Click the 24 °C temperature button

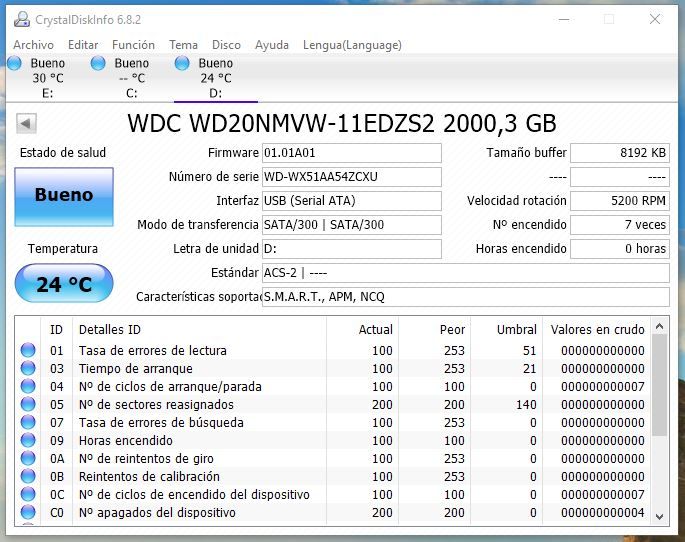(x=64, y=284)
